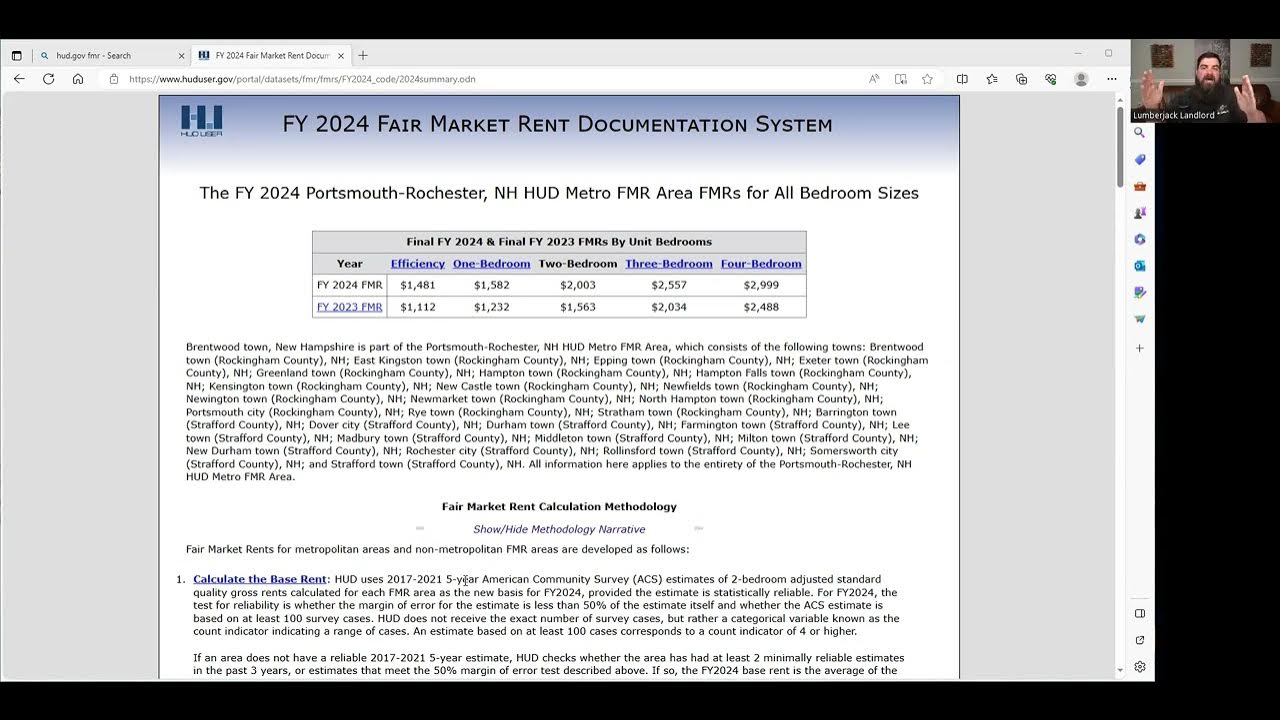Click the Lumberjack Landlord webcam thumbnail

click(1205, 81)
